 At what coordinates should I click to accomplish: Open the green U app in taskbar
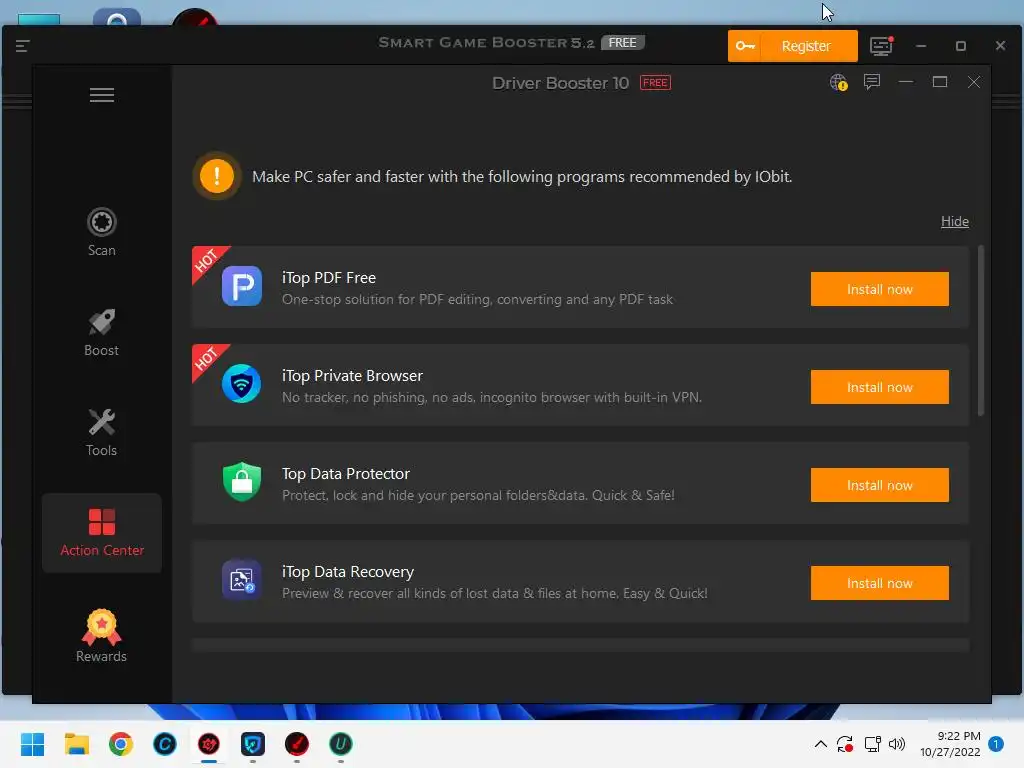coord(340,744)
